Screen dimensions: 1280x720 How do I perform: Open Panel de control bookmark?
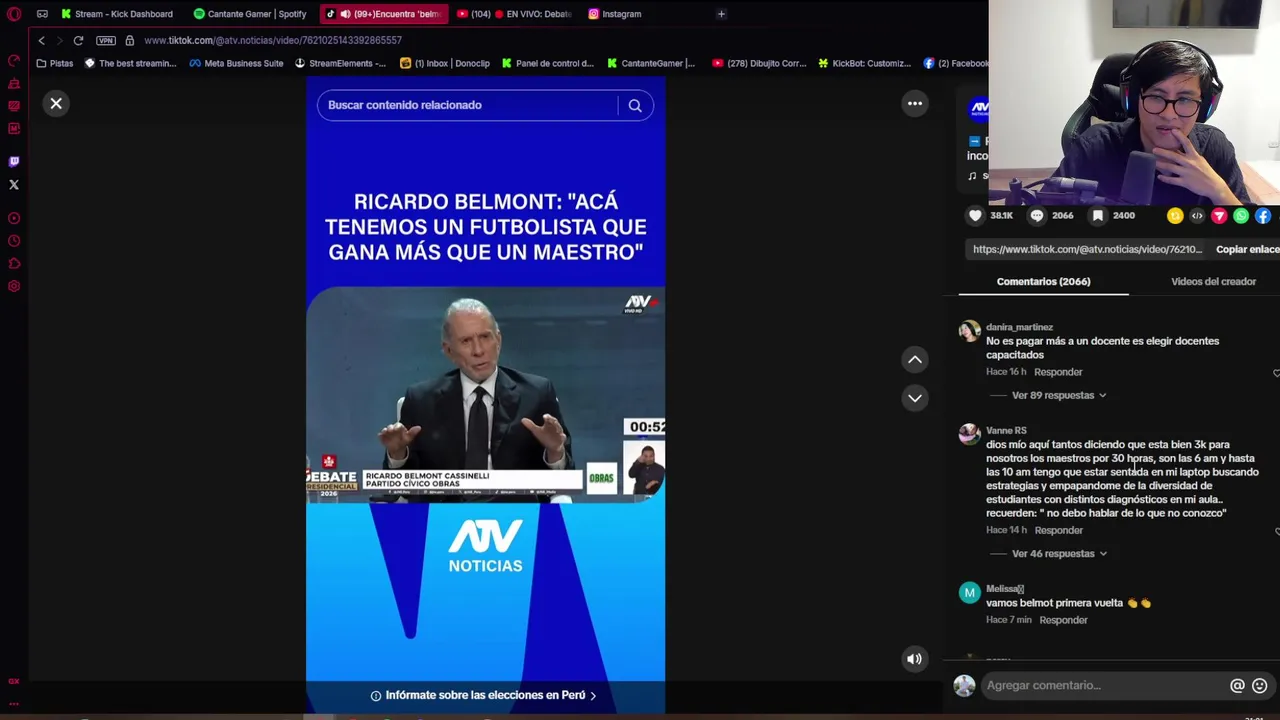(x=548, y=63)
